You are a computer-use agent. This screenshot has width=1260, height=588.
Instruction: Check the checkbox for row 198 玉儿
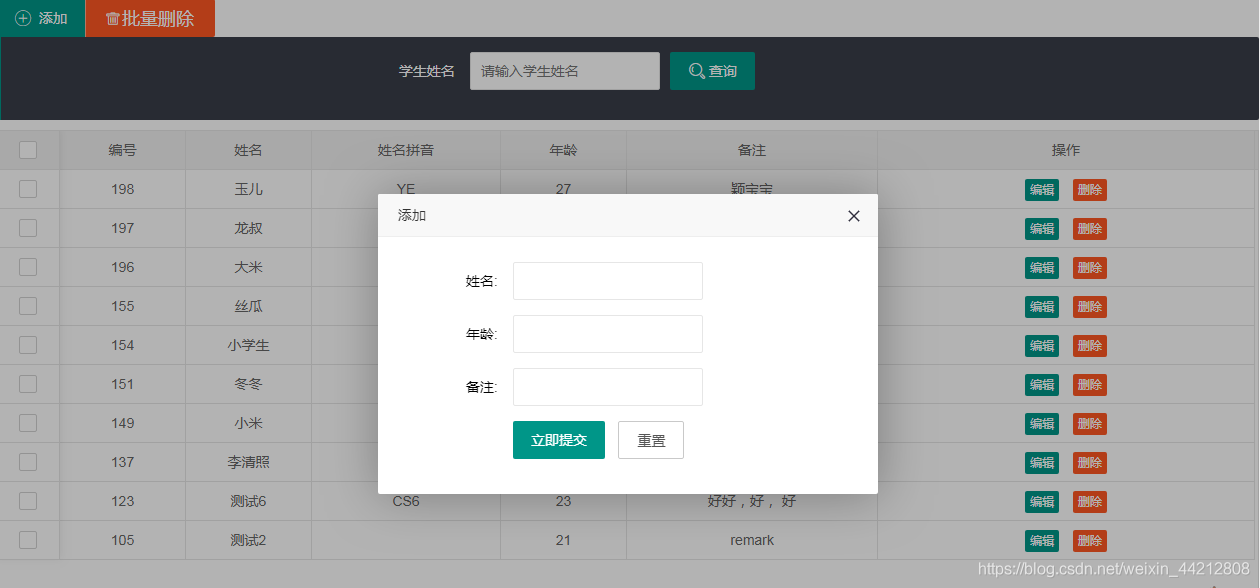pyautogui.click(x=28, y=189)
